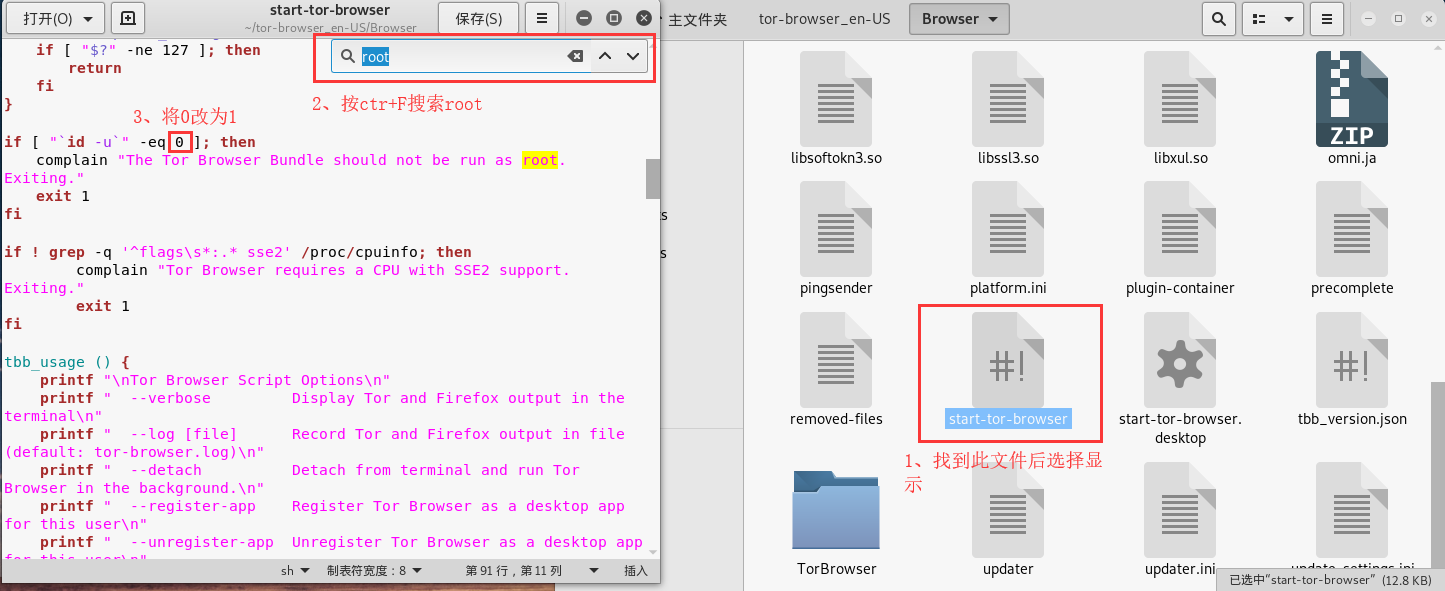Viewport: 1445px width, 591px height.
Task: Go to 主文件夹 in the path bar
Action: 696,19
